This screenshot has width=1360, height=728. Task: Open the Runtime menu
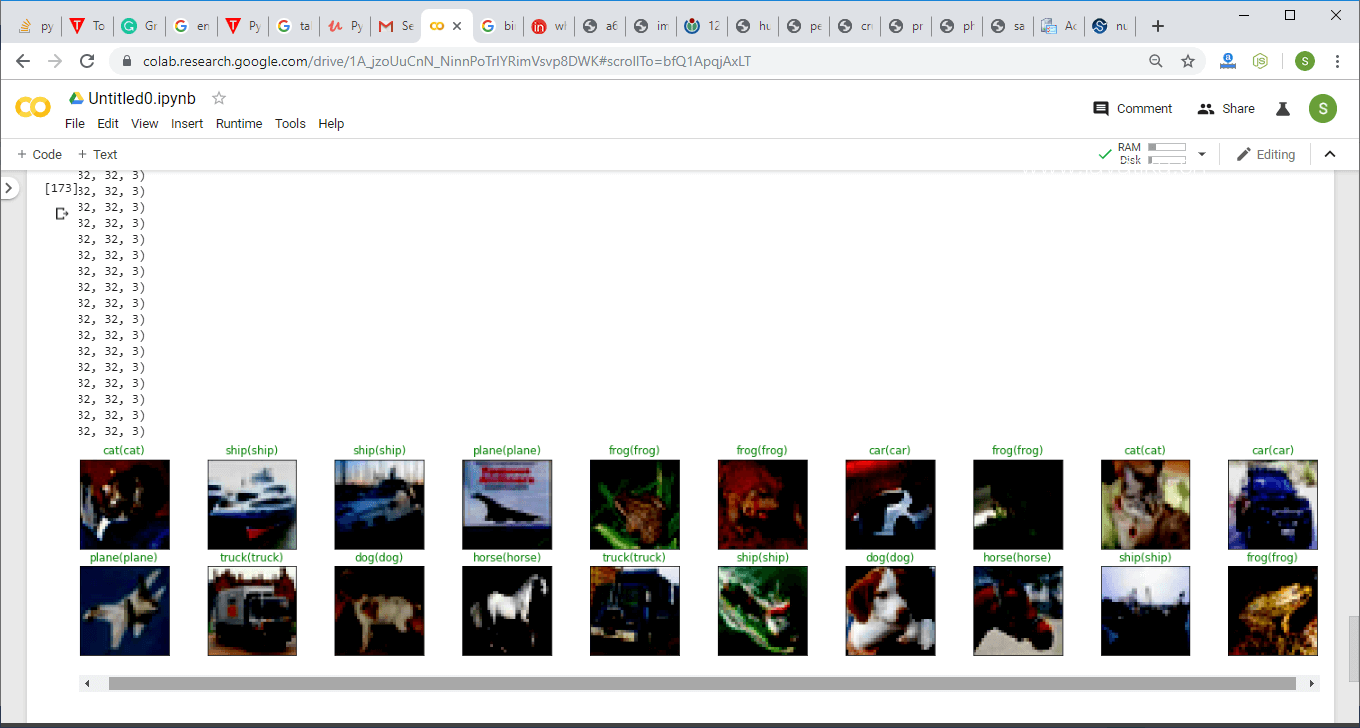(239, 124)
